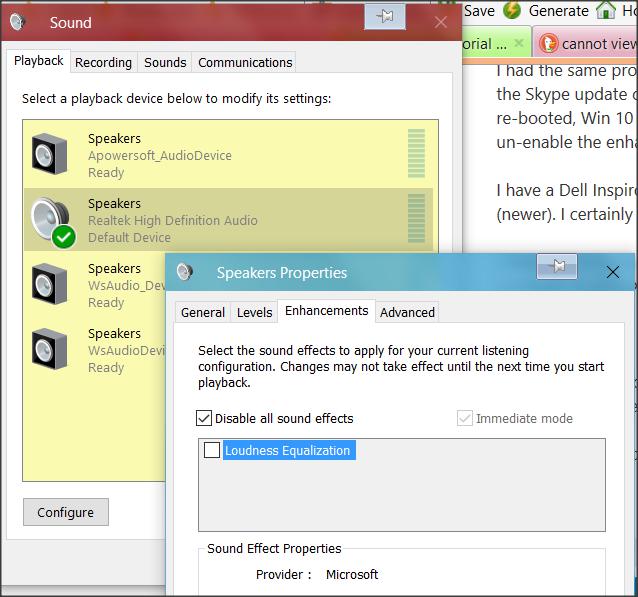Click the WsAudio_Dev speaker icon

click(x=50, y=284)
